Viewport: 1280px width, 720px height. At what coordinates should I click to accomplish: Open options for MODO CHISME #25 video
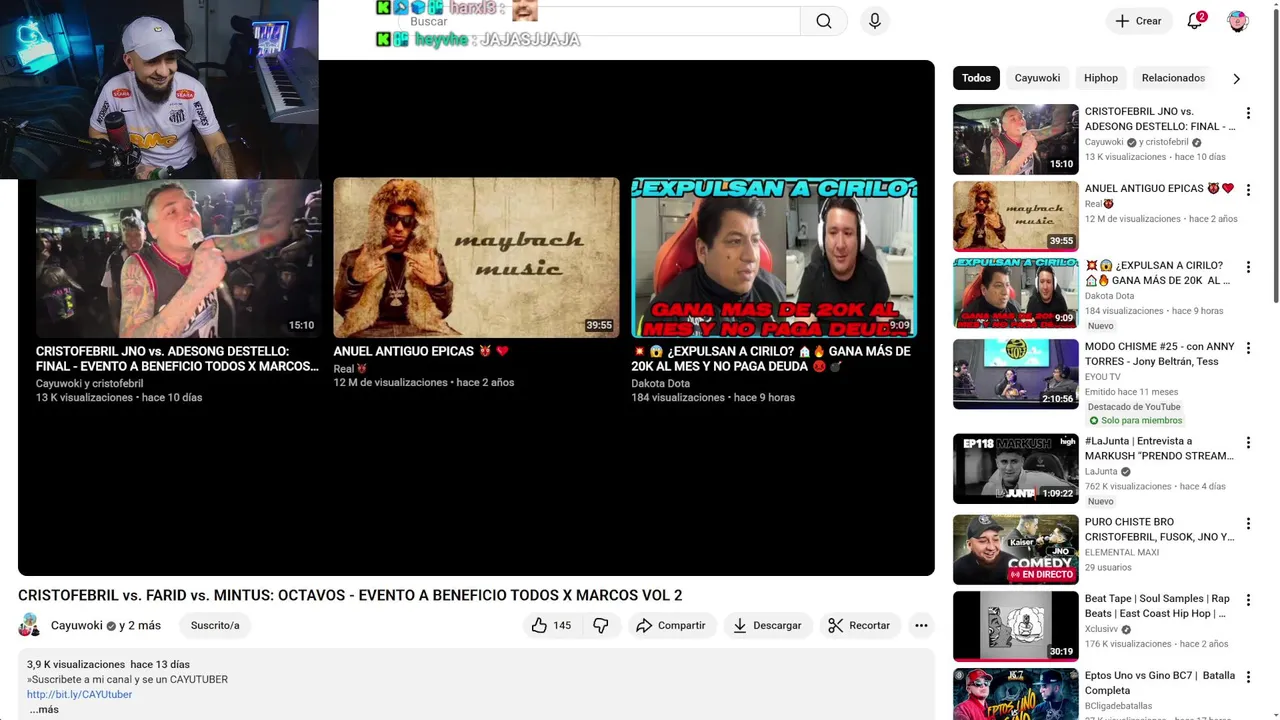click(1248, 348)
